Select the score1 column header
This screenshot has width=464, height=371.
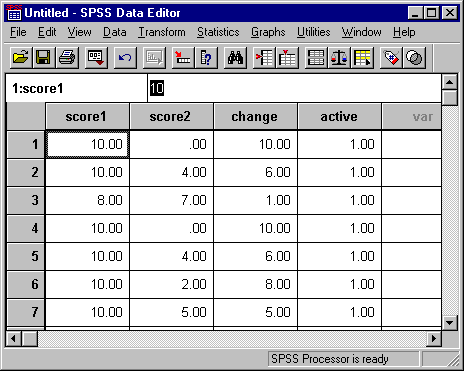87,116
